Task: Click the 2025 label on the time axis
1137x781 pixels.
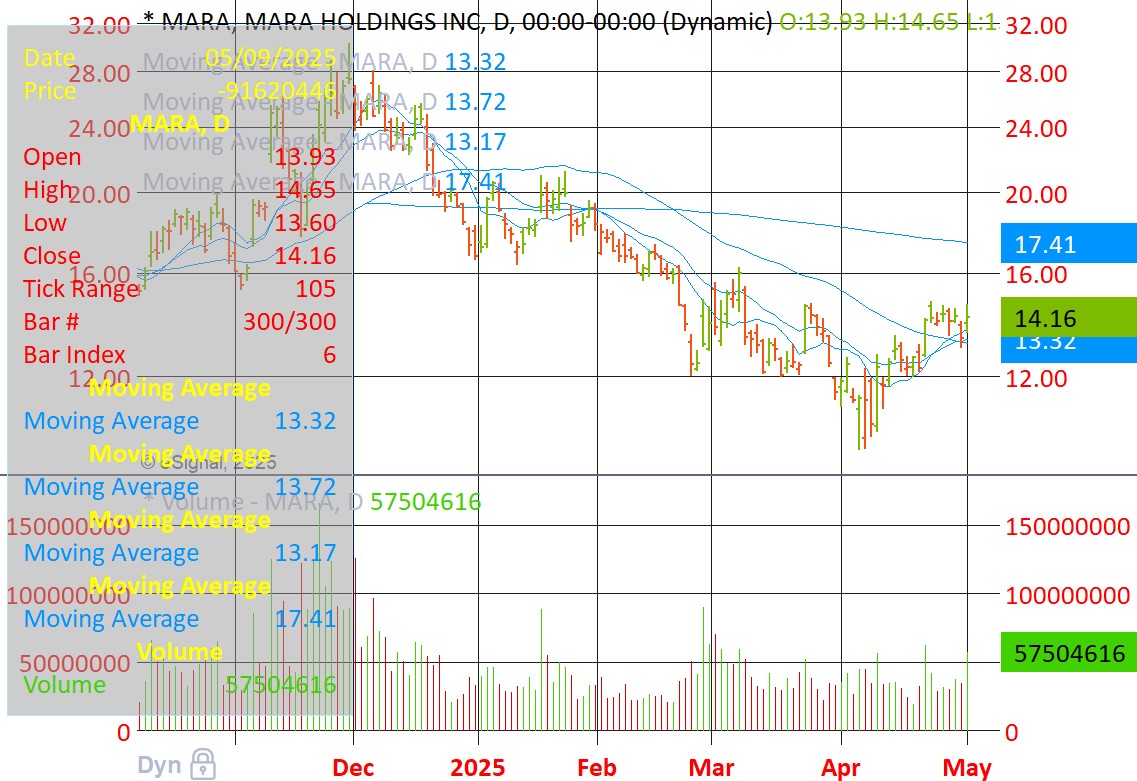Action: tap(477, 767)
